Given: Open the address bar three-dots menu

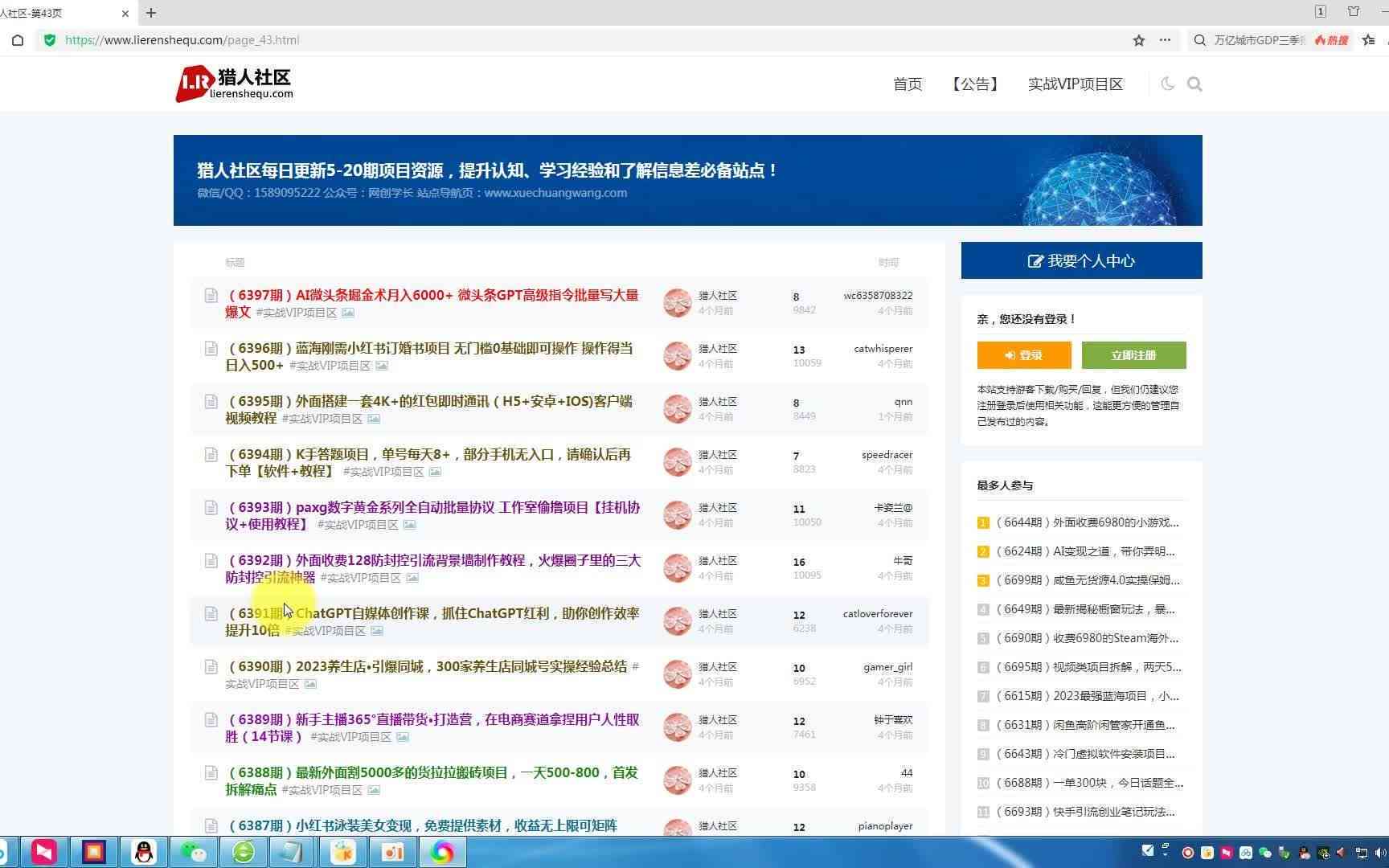Looking at the screenshot, I should coord(1165,40).
